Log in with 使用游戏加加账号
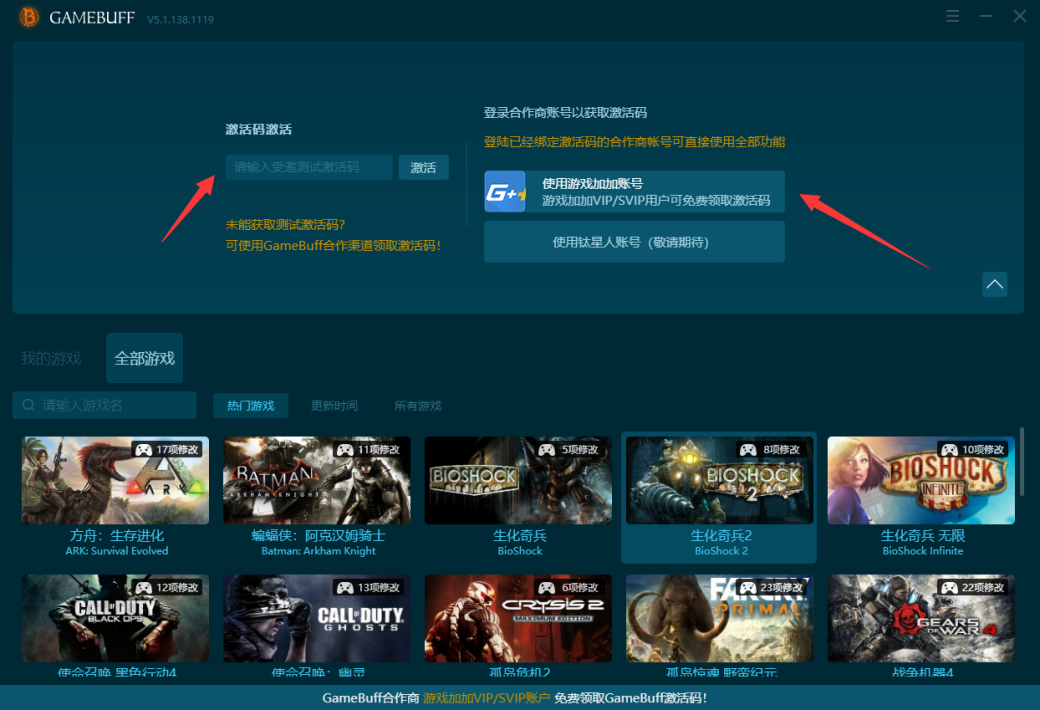1040x710 pixels. pos(634,189)
